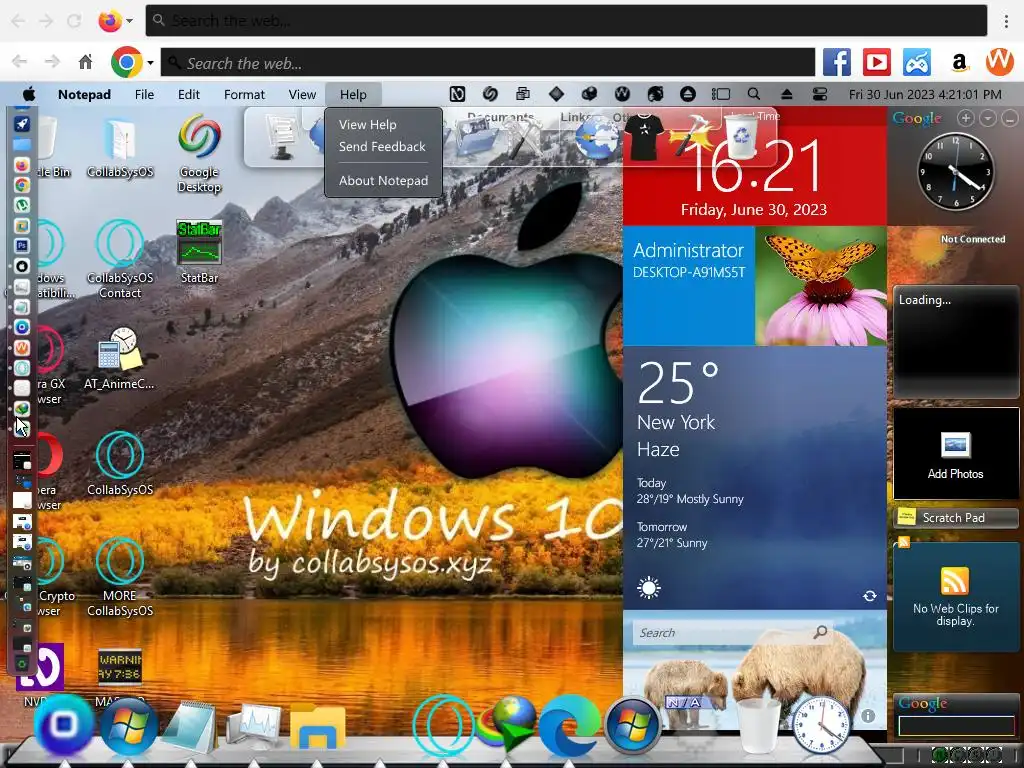Image resolution: width=1024 pixels, height=768 pixels.
Task: Open the YouTube shortcut icon
Action: 876,63
